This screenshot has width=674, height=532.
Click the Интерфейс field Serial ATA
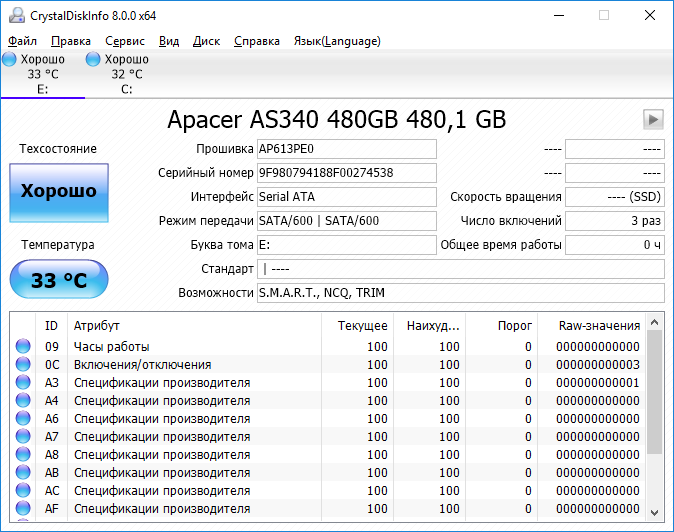(x=347, y=197)
